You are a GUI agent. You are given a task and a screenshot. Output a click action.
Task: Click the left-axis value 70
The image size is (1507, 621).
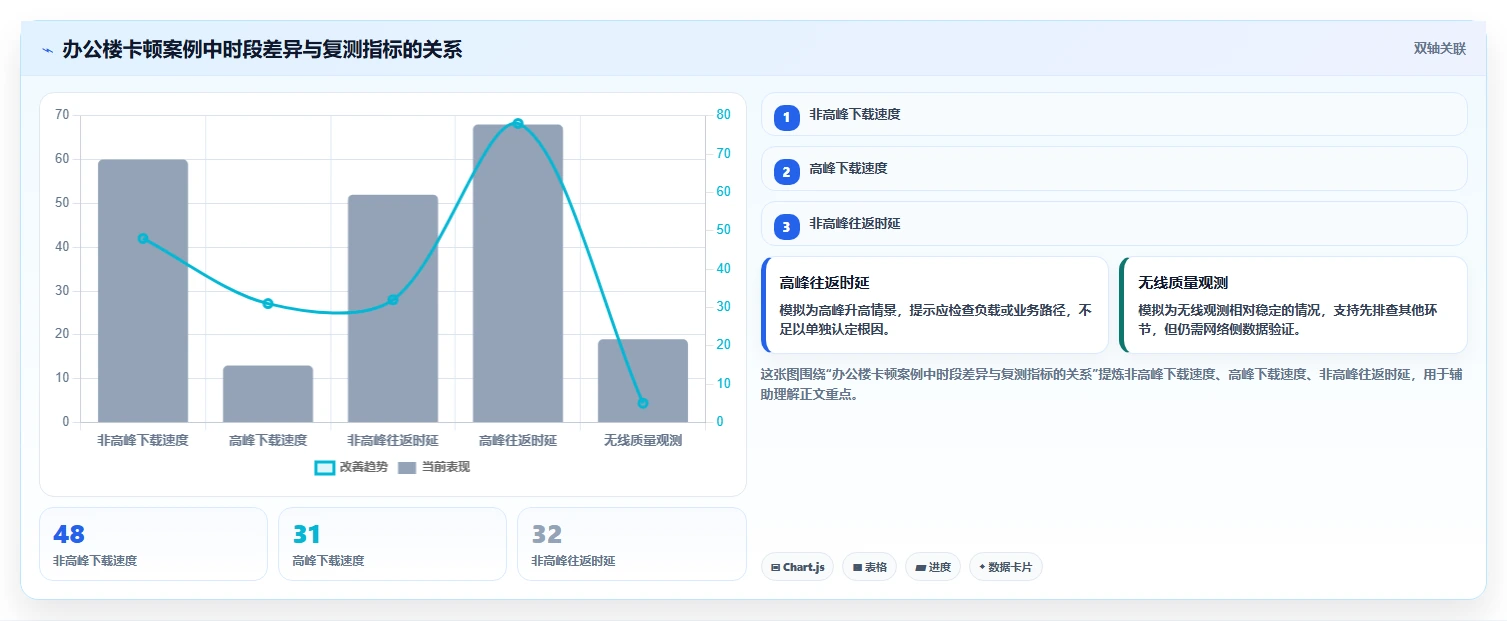[62, 115]
